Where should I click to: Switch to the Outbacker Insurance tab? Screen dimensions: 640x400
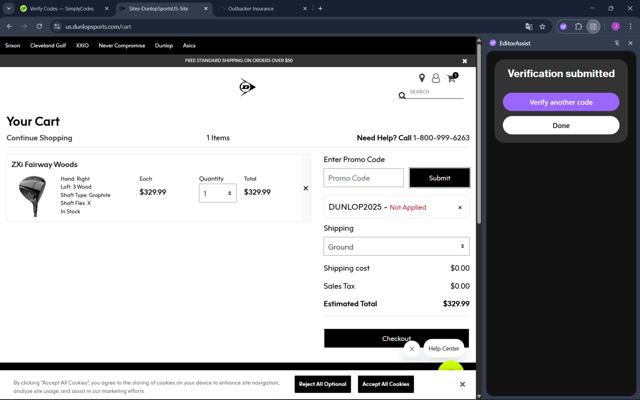click(x=251, y=8)
